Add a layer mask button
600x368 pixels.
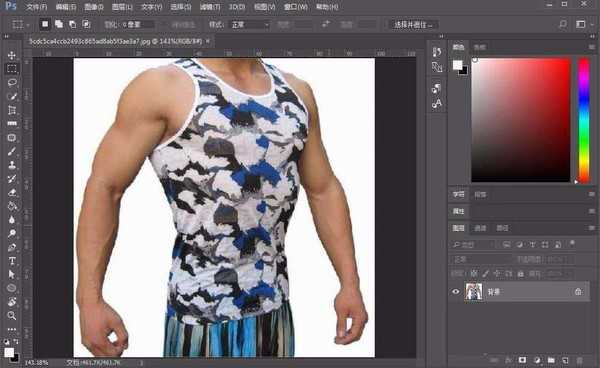522,360
